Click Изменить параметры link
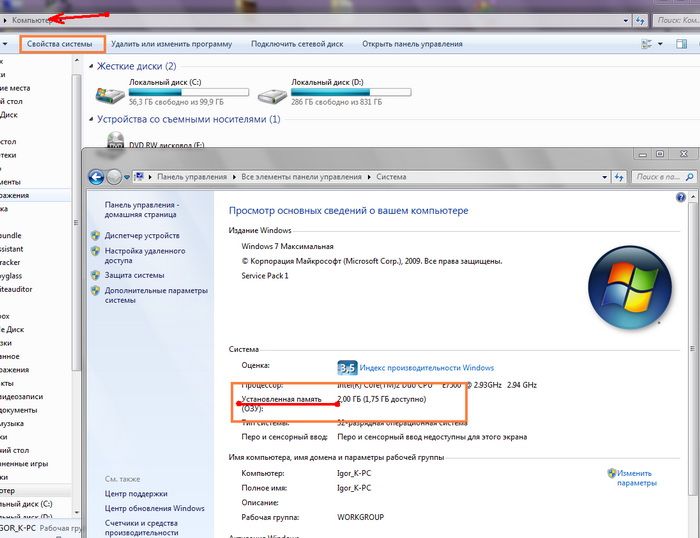This screenshot has width=700, height=538. click(x=637, y=478)
